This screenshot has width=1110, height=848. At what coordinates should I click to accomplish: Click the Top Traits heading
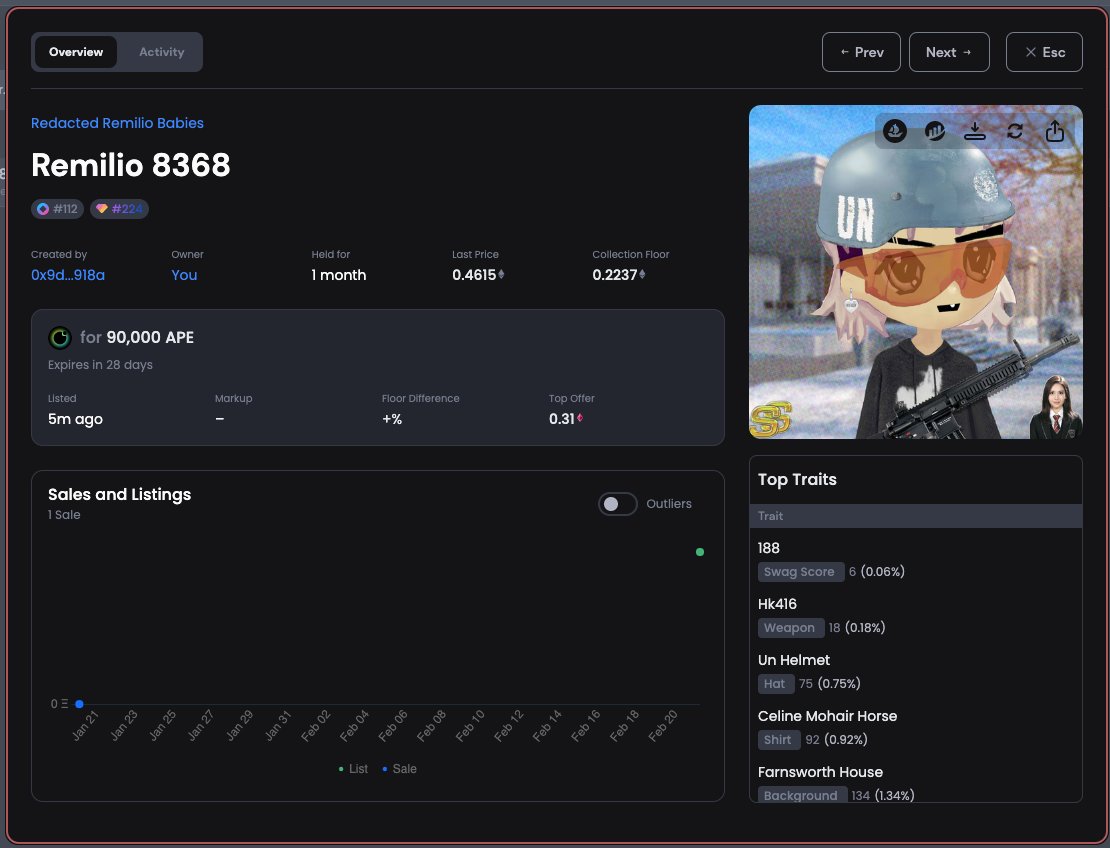click(797, 479)
